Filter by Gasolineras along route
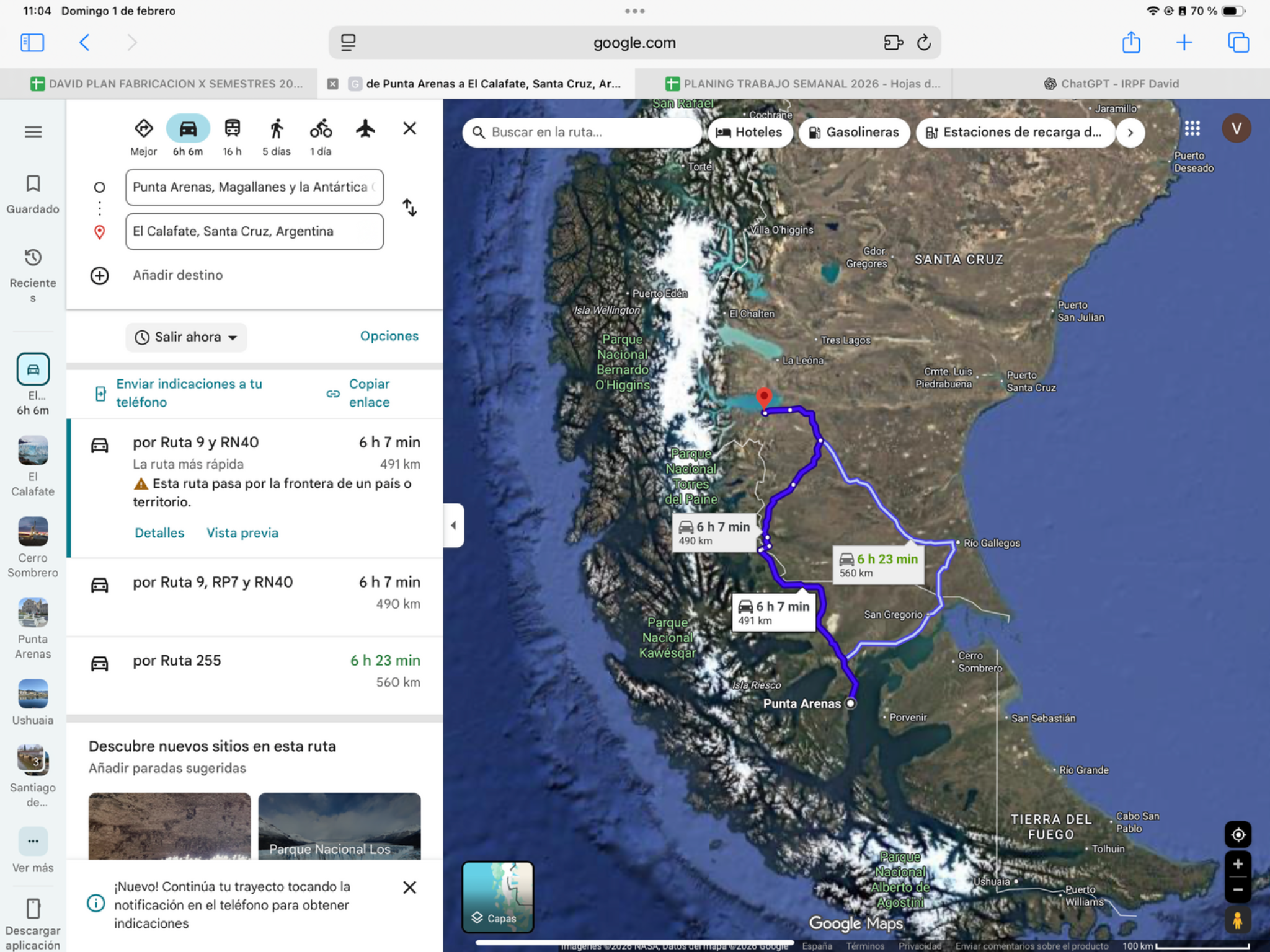Image resolution: width=1270 pixels, height=952 pixels. click(x=854, y=133)
